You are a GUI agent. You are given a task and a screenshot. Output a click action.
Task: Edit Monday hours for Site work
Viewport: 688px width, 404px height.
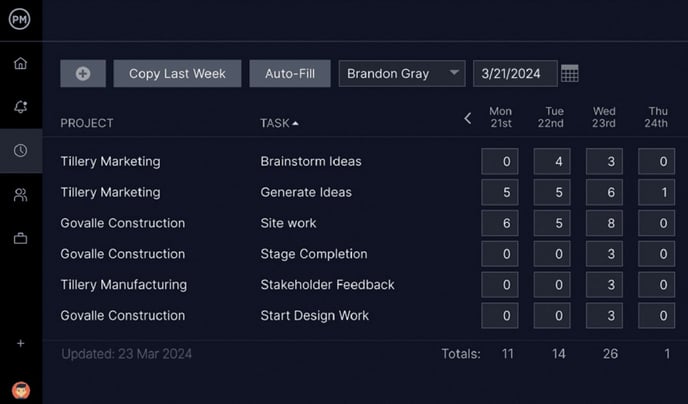coord(500,223)
